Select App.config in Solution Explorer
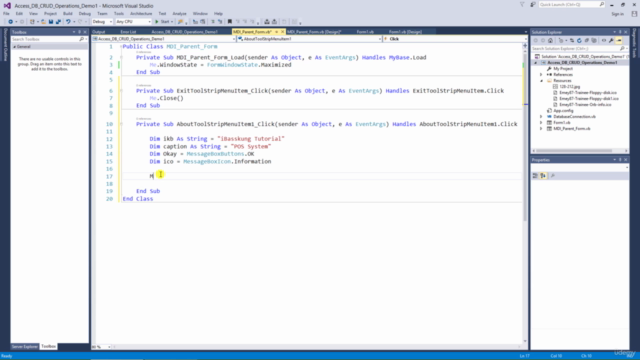The width and height of the screenshot is (640, 360). [x=563, y=111]
